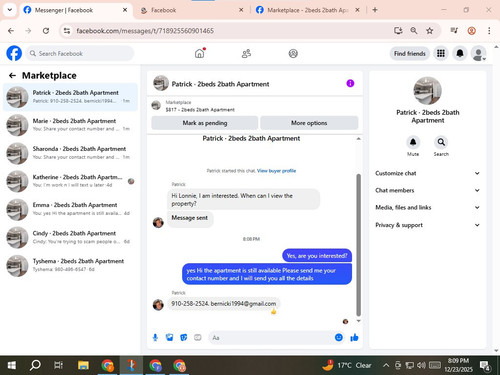Click Patrick's message with phone and email

pos(223,304)
